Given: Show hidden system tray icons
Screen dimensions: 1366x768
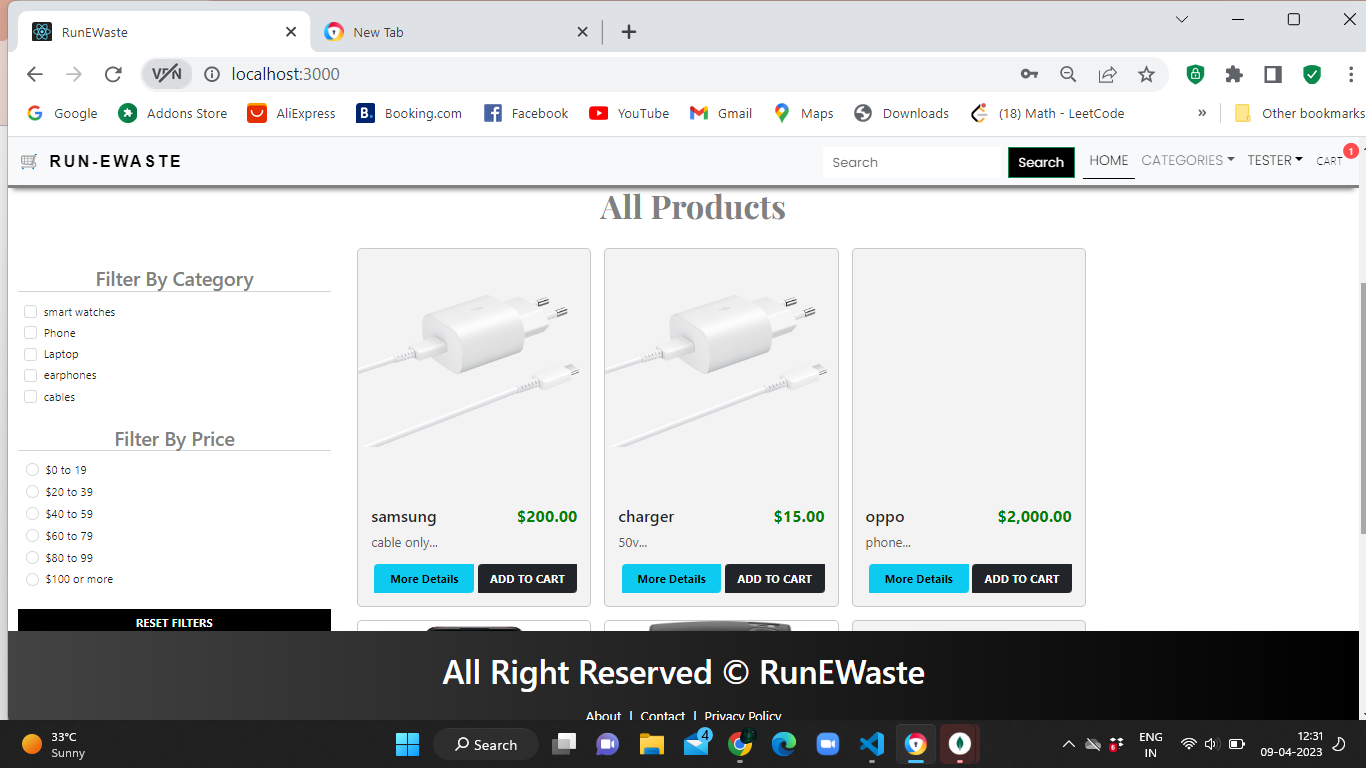Looking at the screenshot, I should click(x=1068, y=744).
